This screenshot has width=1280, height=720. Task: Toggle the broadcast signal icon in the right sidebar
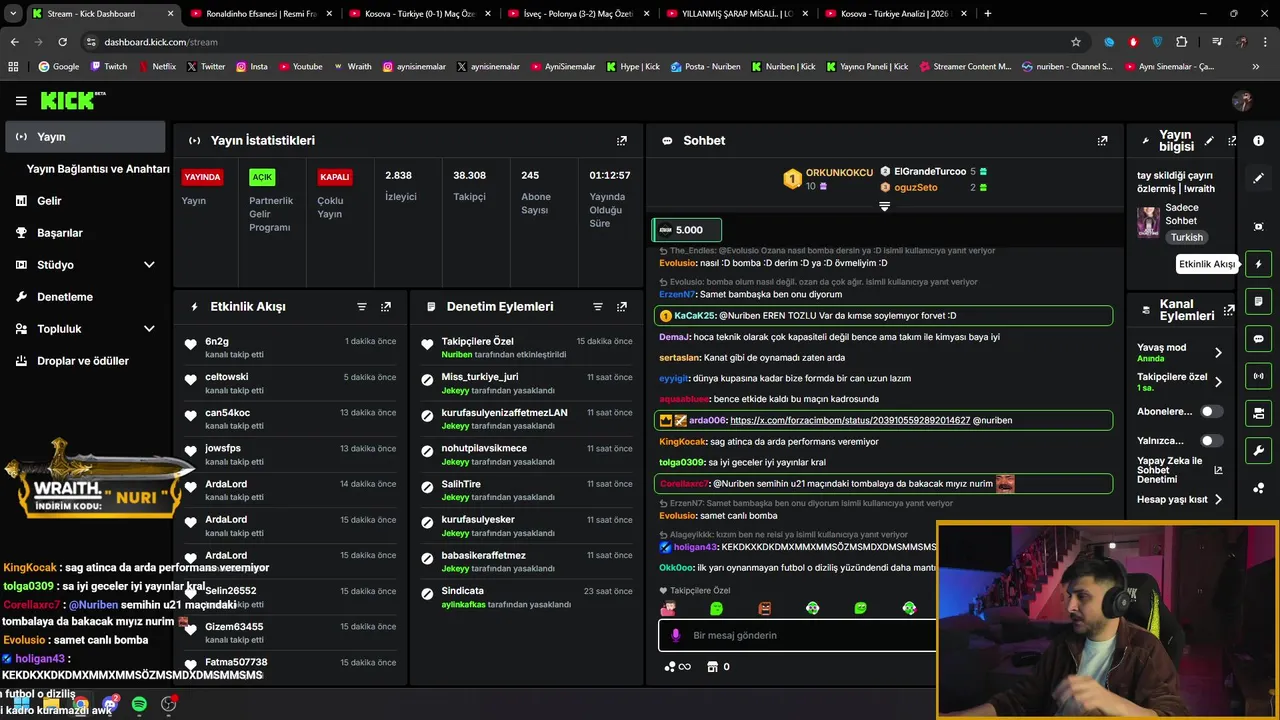pos(1258,376)
